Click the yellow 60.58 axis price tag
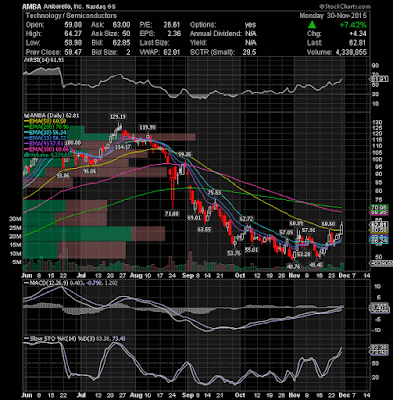393x400 pixels. [x=380, y=230]
